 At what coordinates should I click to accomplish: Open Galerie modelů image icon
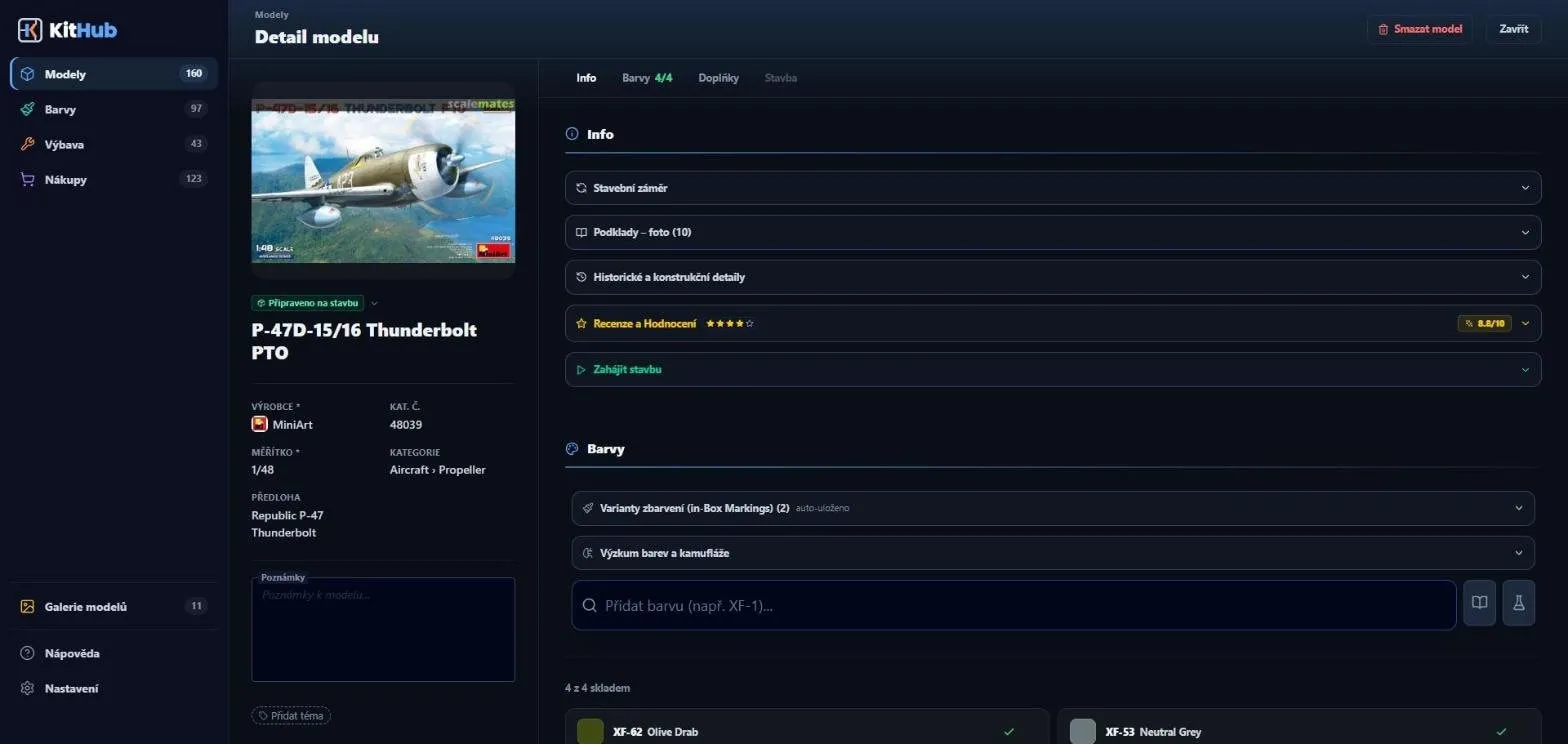tap(27, 606)
